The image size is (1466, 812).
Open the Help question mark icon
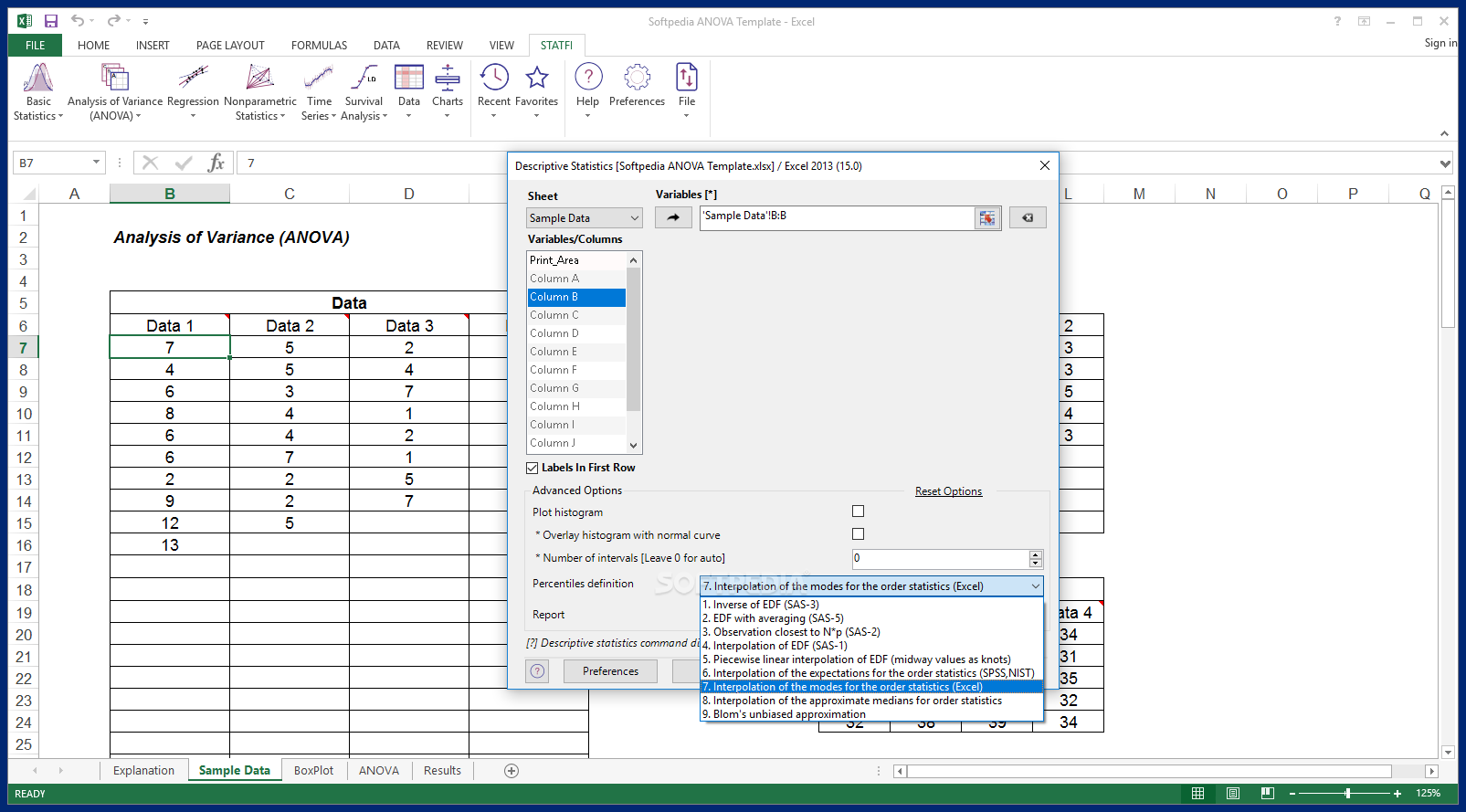coord(588,91)
